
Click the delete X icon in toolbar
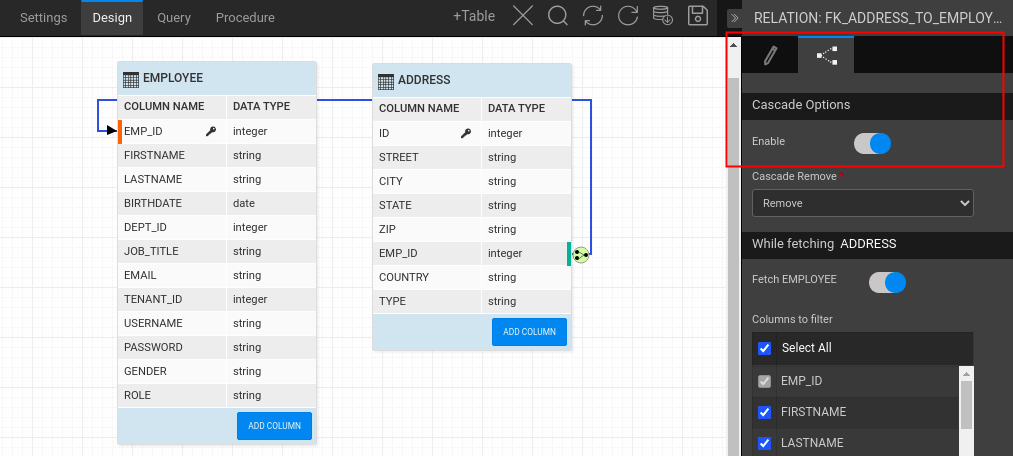tap(523, 16)
